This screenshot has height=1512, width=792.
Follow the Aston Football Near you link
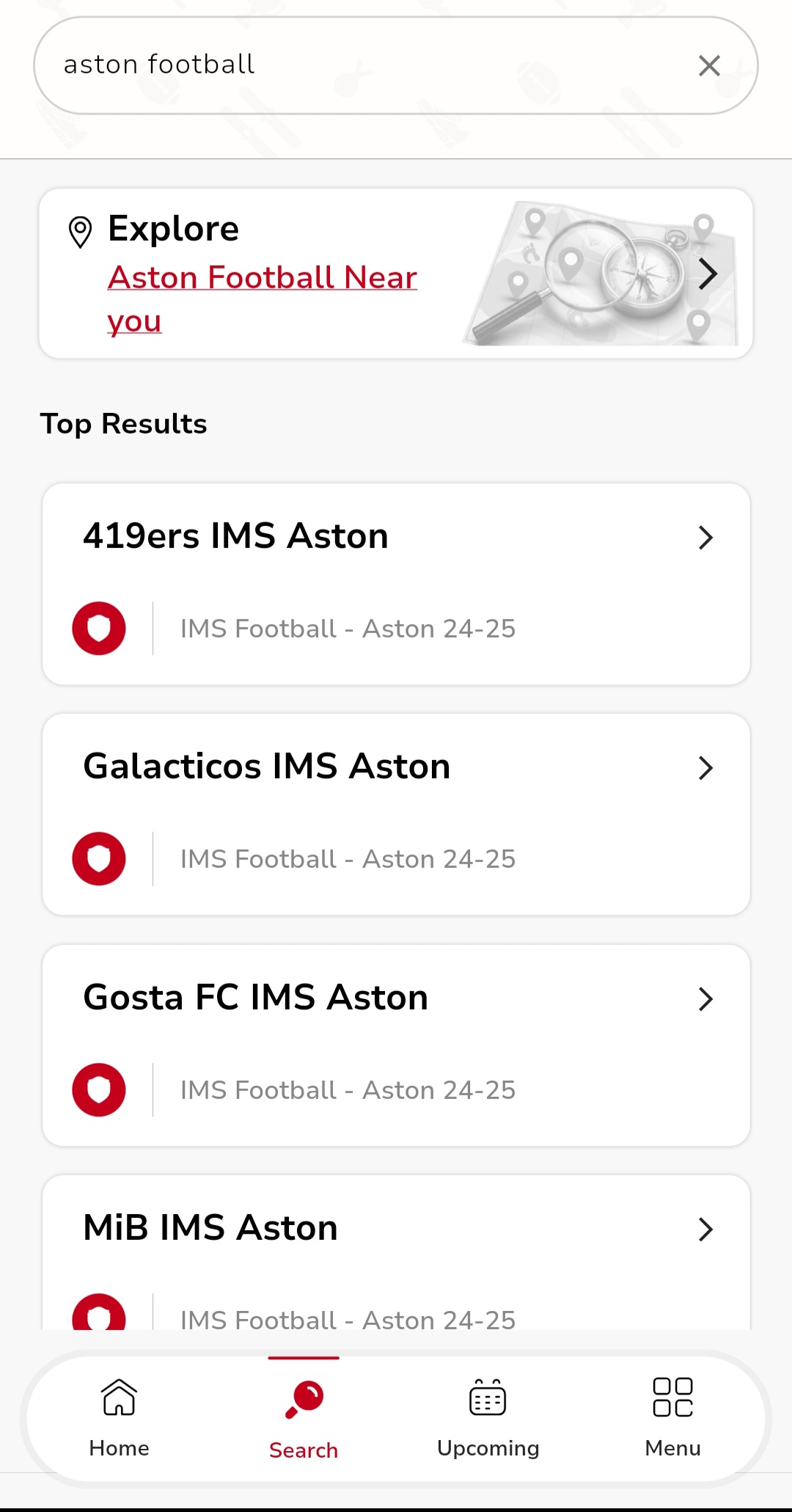coord(263,299)
